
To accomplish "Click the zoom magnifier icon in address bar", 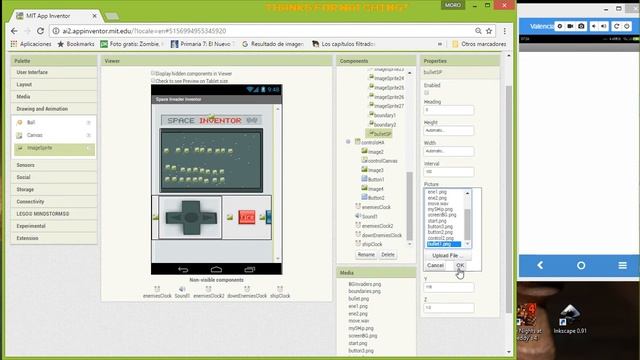I will click(x=478, y=31).
